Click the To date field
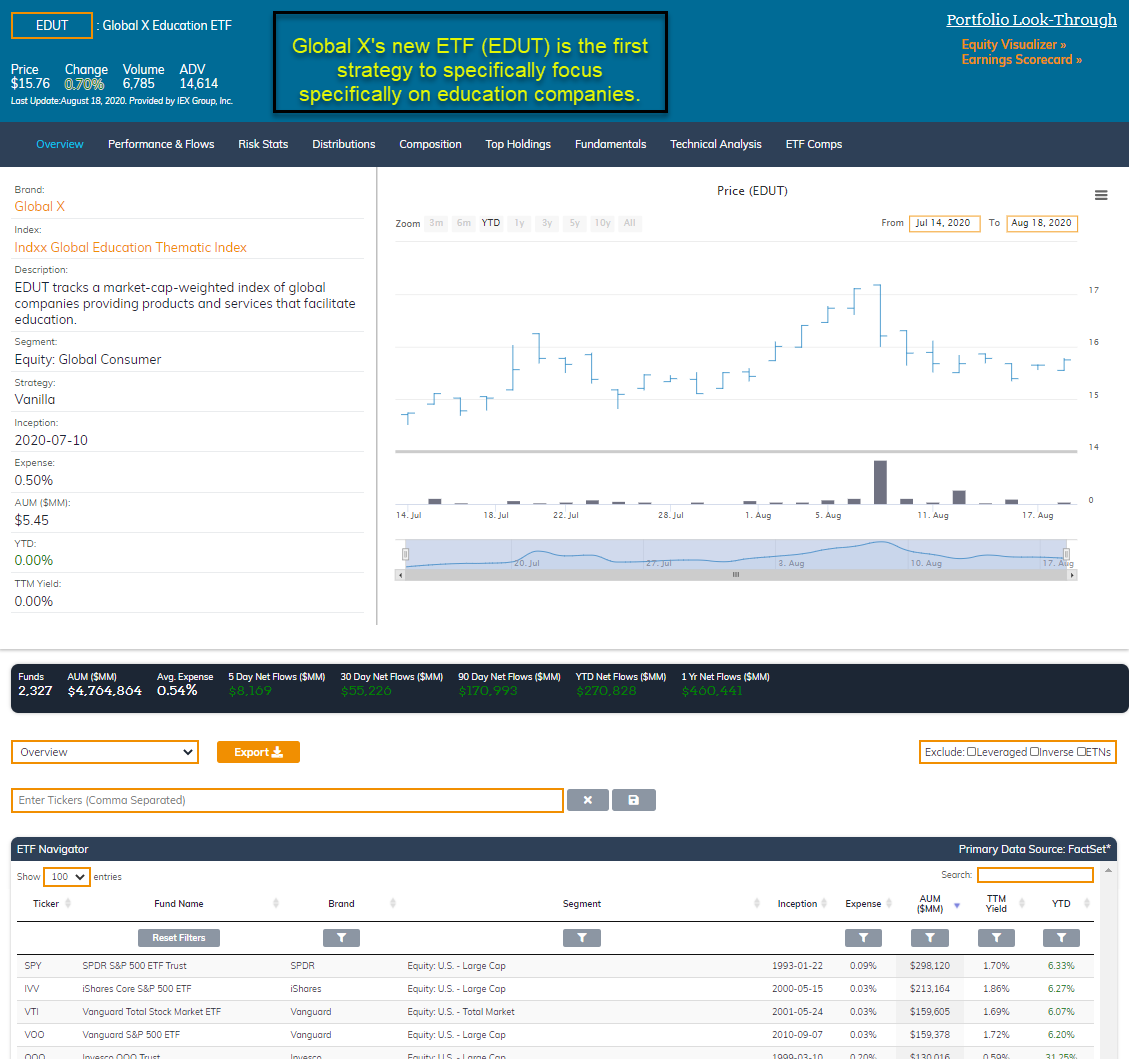Viewport: 1129px width, 1059px height. (x=1042, y=223)
